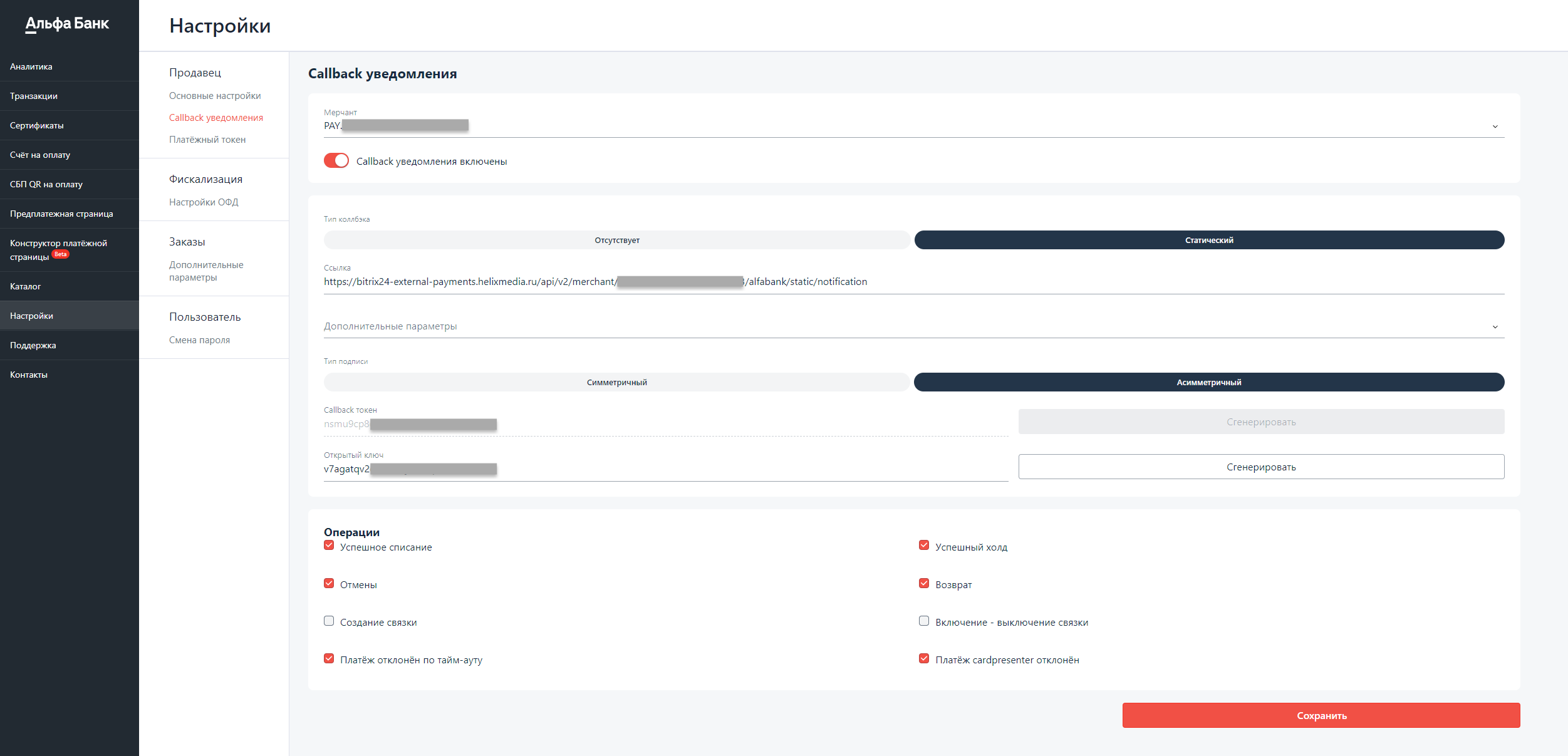The width and height of the screenshot is (1568, 756).
Task: Uncheck the Успешное списание checkbox
Action: [x=329, y=546]
